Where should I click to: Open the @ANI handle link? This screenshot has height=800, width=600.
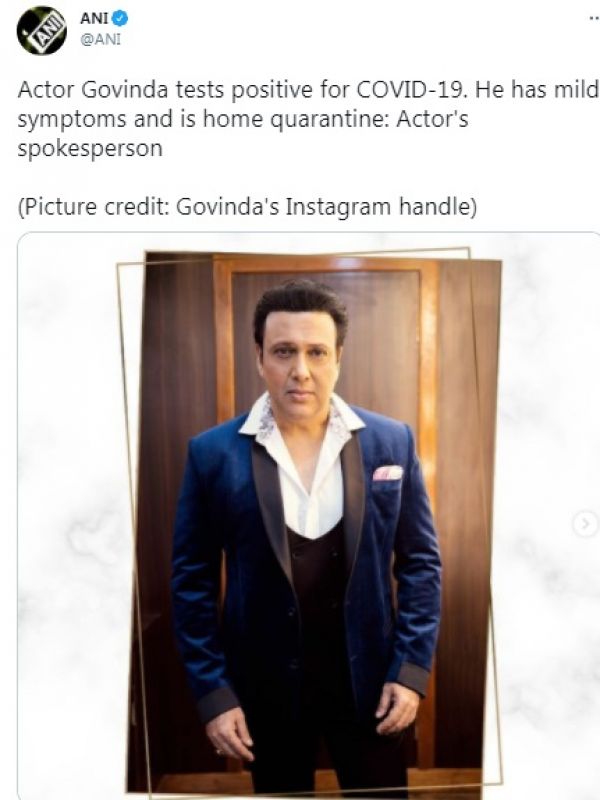point(101,40)
